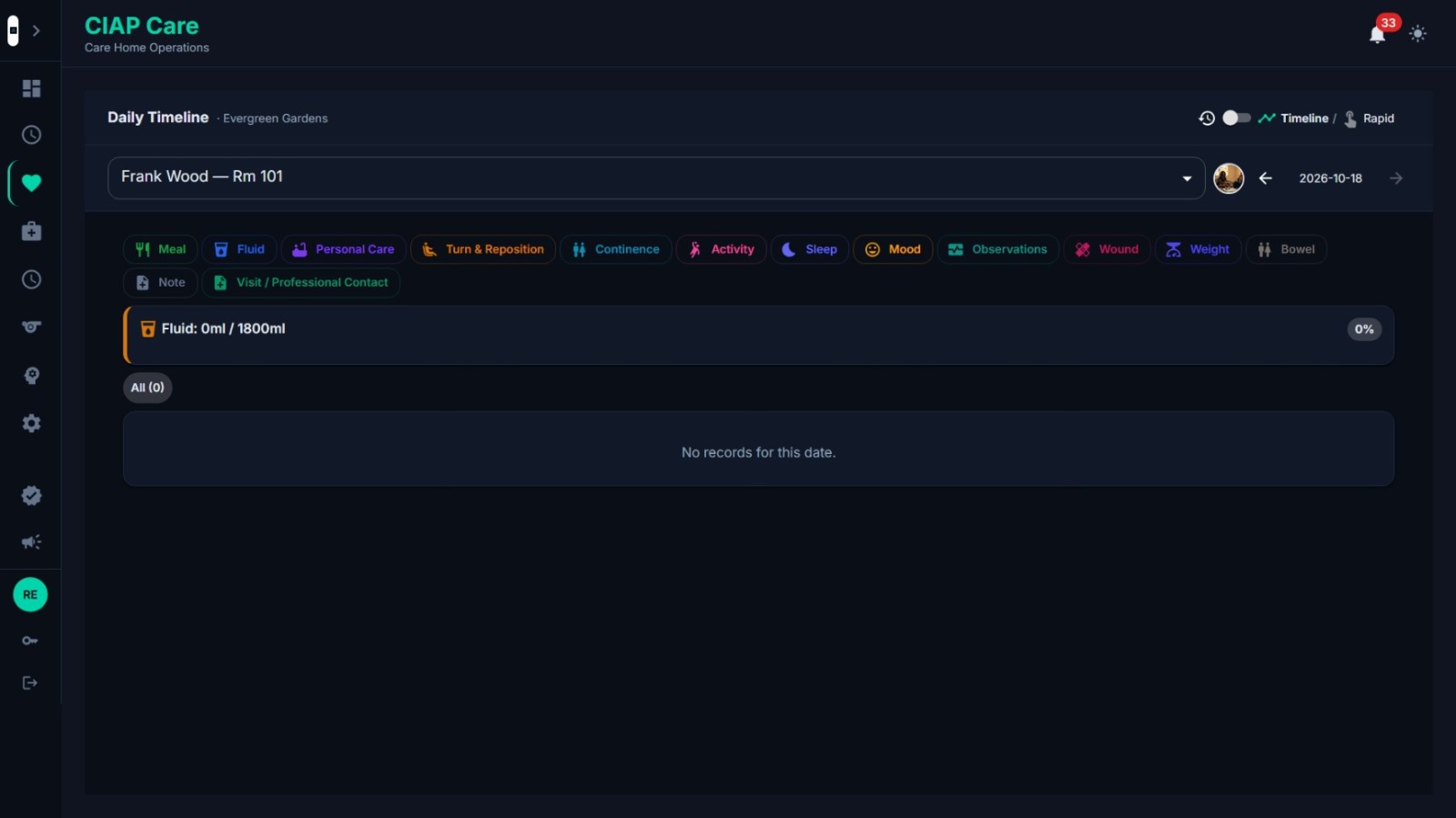The height and width of the screenshot is (818, 1456).
Task: Expand the Frank Wood resident dropdown
Action: tap(655, 177)
